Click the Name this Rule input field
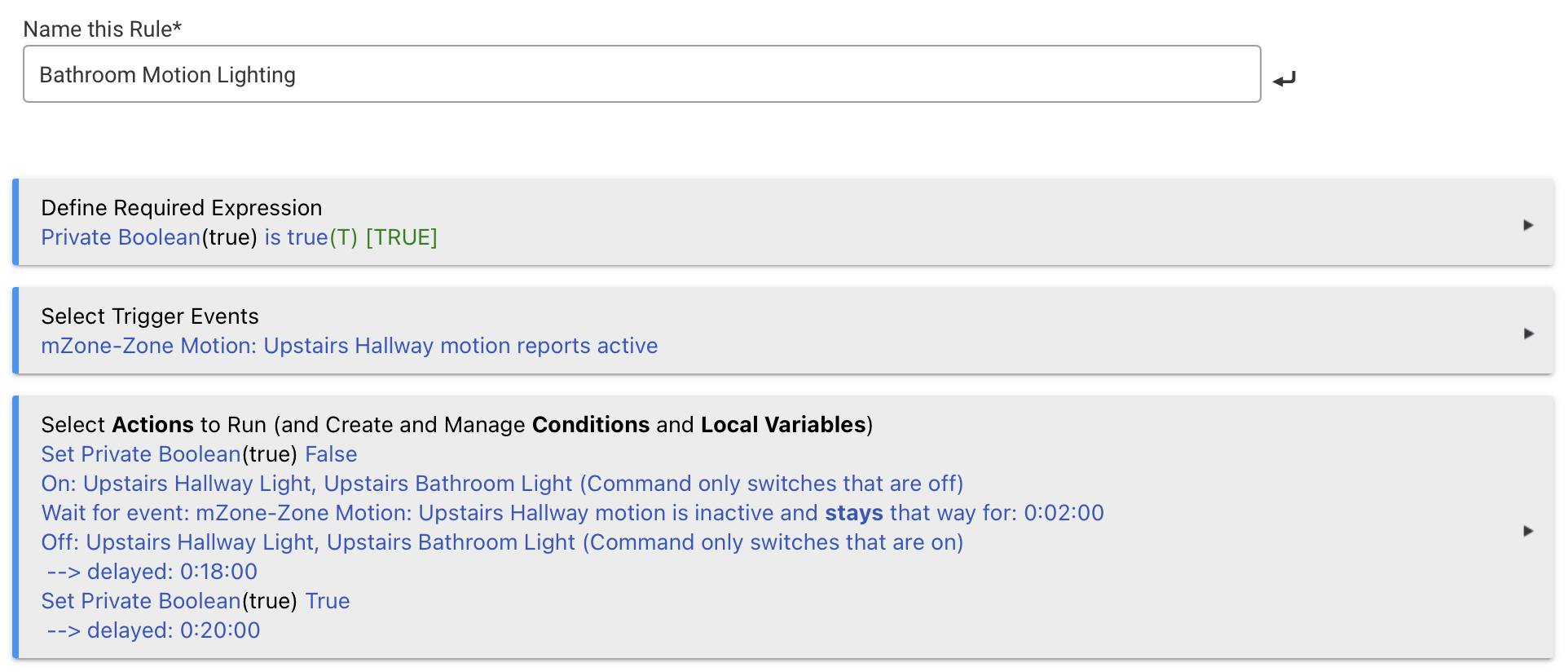The height and width of the screenshot is (672, 1568). click(642, 74)
